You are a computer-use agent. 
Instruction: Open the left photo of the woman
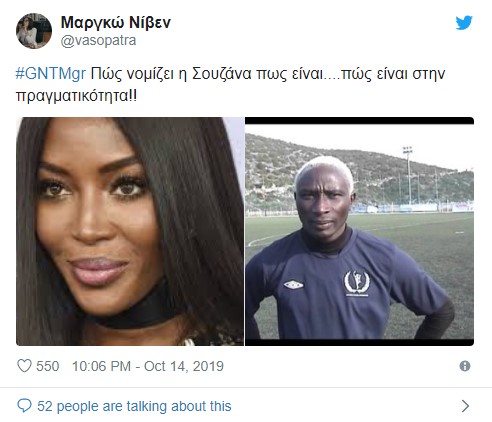(130, 231)
